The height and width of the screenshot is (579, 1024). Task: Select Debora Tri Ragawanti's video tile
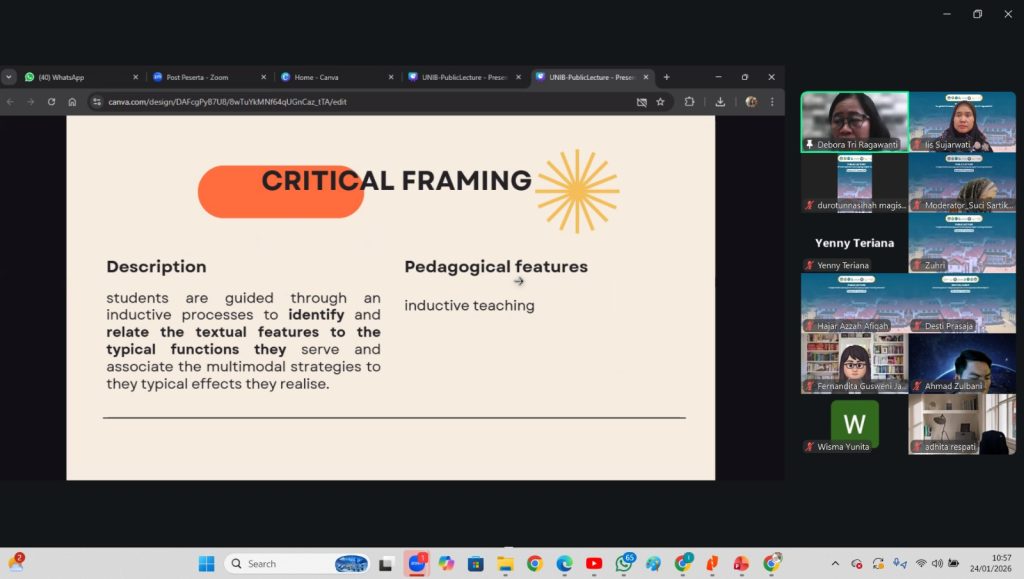tap(854, 121)
